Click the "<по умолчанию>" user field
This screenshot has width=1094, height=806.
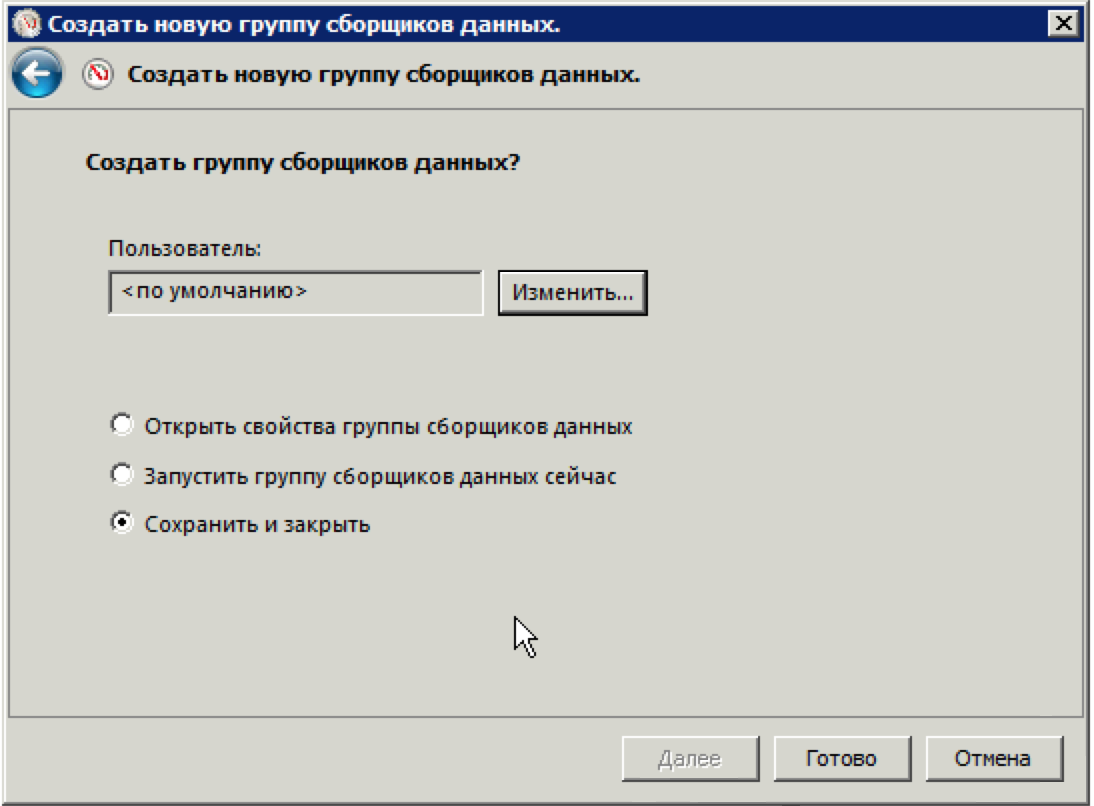pos(295,293)
